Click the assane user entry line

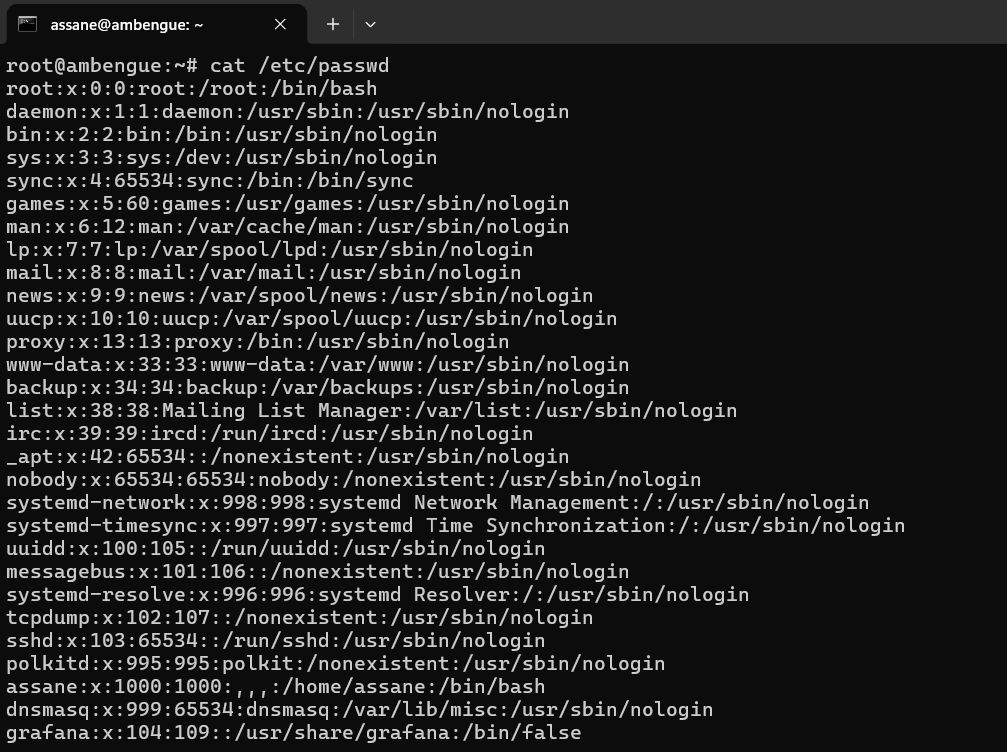tap(275, 687)
